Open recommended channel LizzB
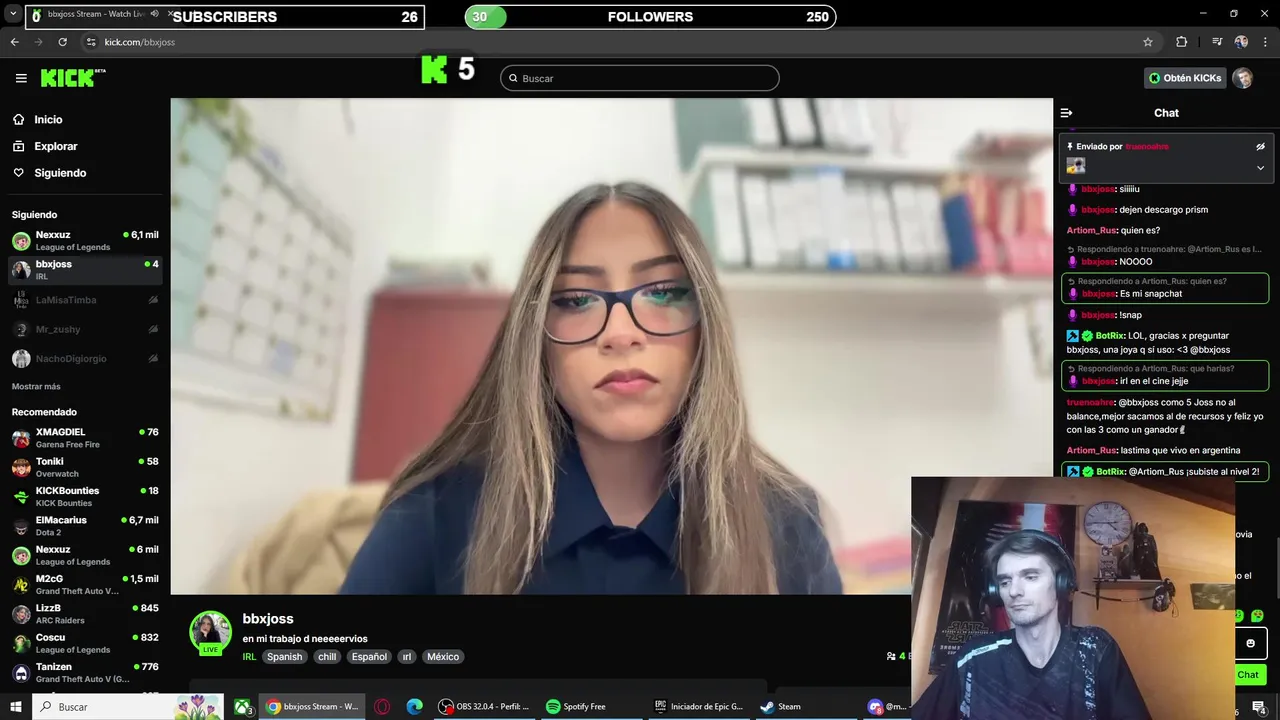 click(85, 614)
